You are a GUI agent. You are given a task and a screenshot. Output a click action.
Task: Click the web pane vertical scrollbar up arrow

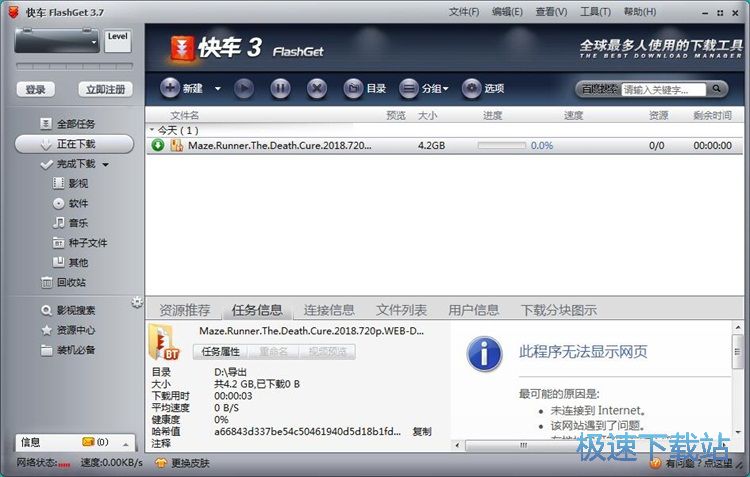pos(738,328)
